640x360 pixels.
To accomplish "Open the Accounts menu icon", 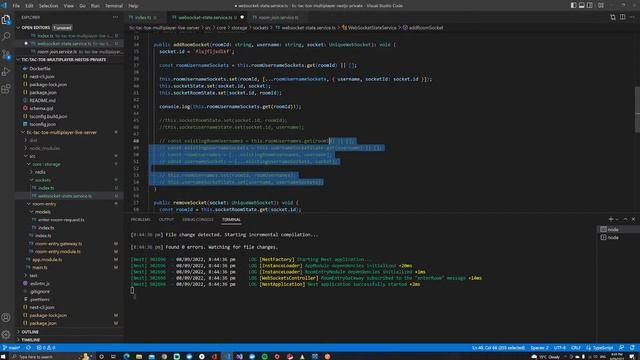I will tap(6, 317).
